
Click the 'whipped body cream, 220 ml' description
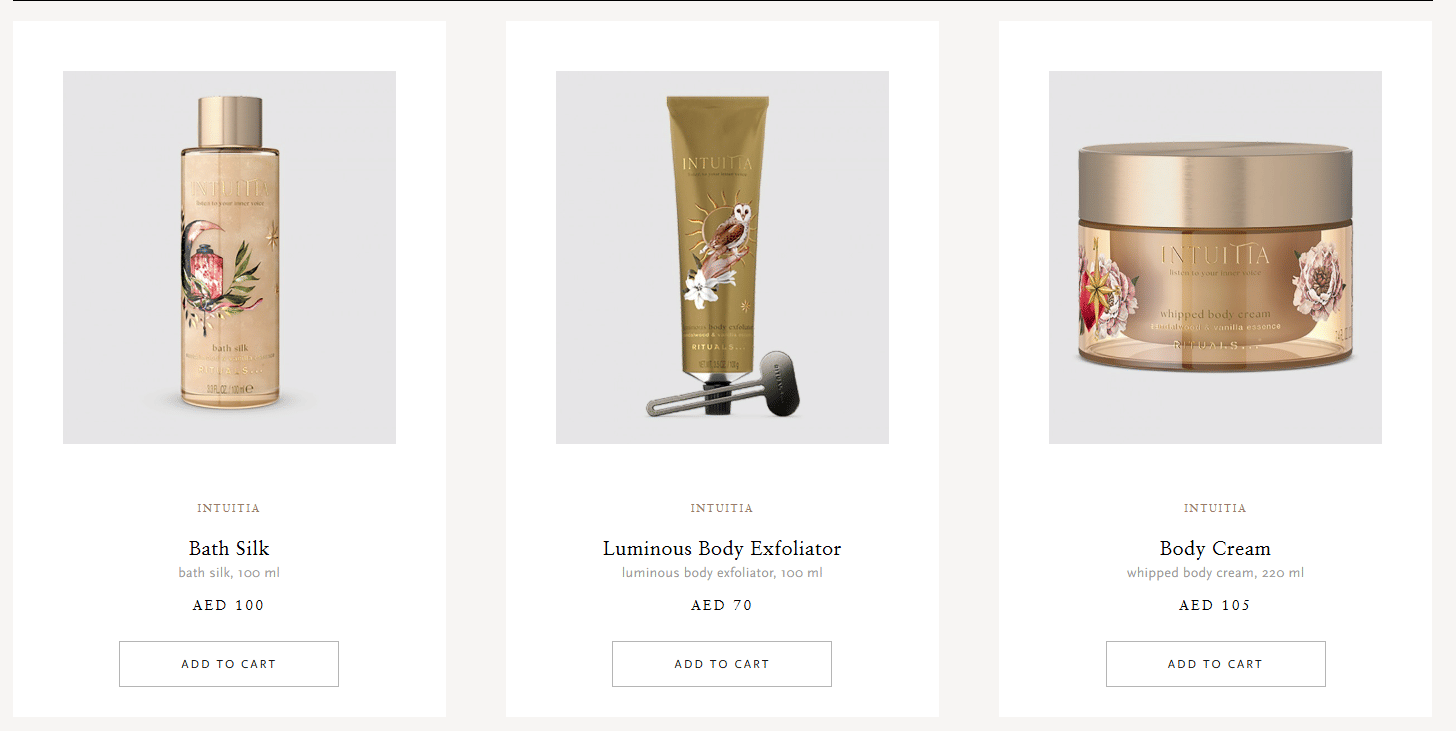pos(1215,573)
